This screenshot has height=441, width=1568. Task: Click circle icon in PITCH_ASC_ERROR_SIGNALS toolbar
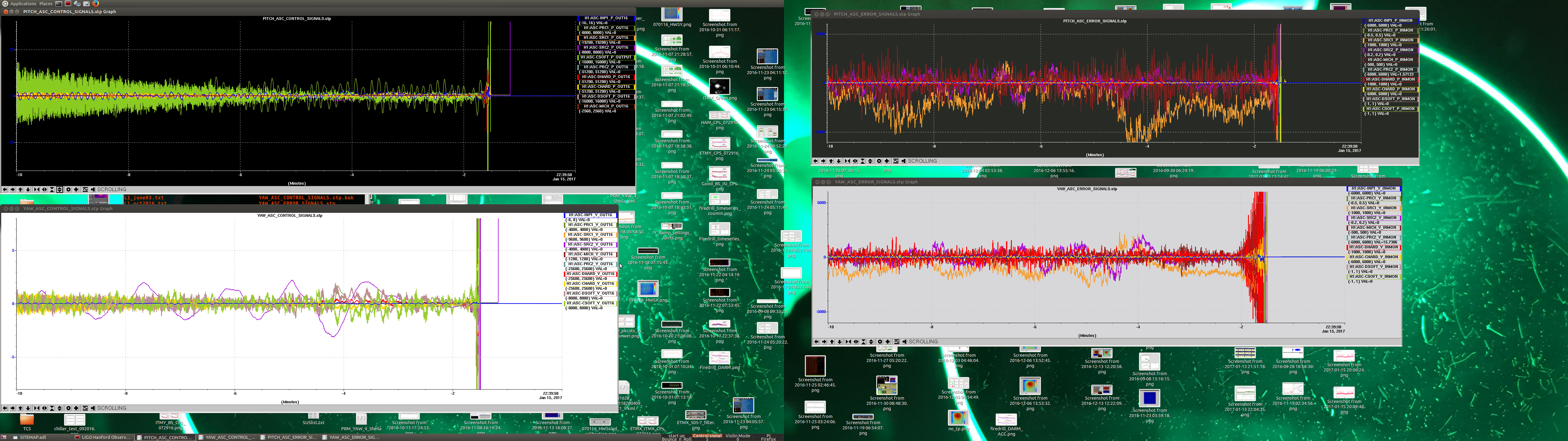pos(880,161)
